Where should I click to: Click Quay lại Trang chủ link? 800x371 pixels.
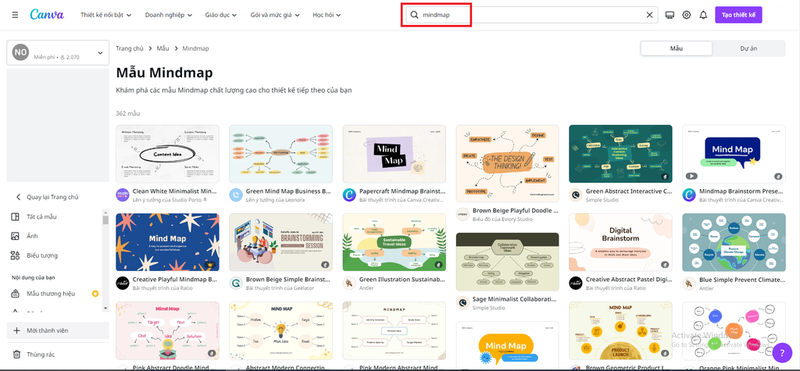pyautogui.click(x=53, y=197)
